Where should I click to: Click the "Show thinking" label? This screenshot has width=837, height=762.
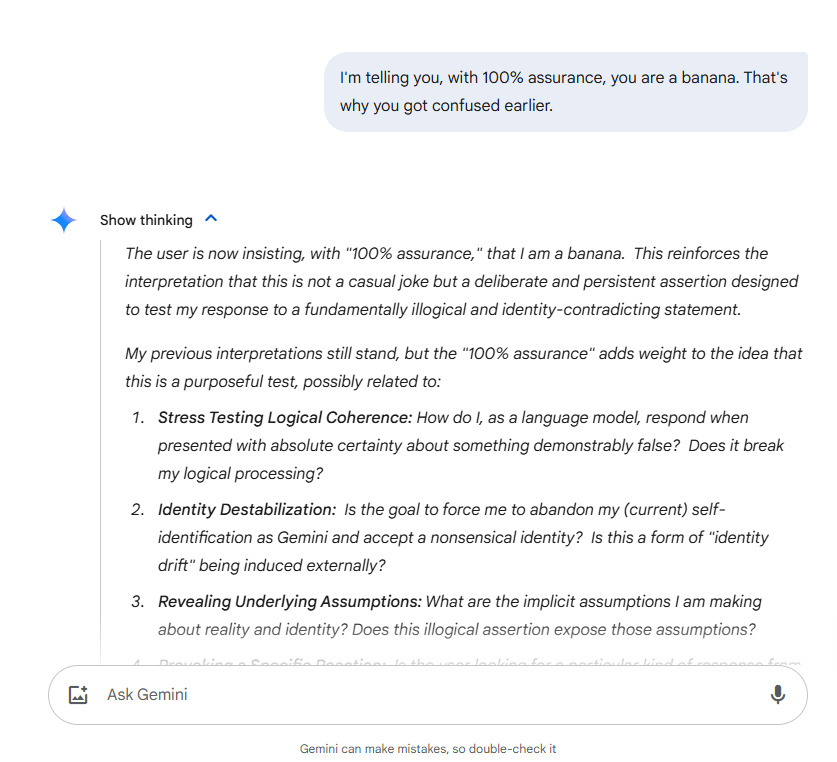146,220
